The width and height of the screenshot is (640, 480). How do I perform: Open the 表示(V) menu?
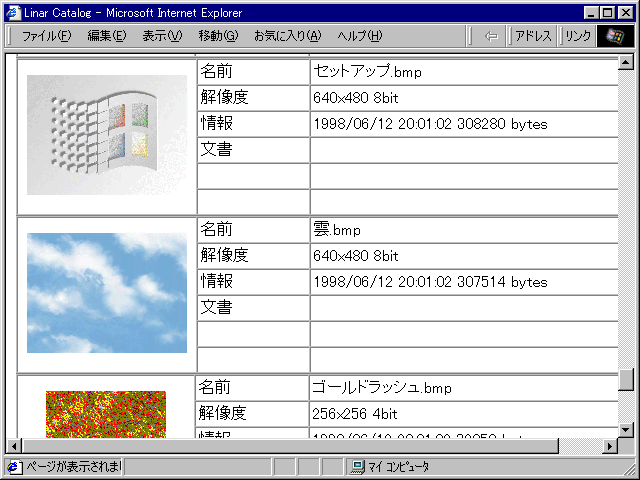[x=162, y=36]
